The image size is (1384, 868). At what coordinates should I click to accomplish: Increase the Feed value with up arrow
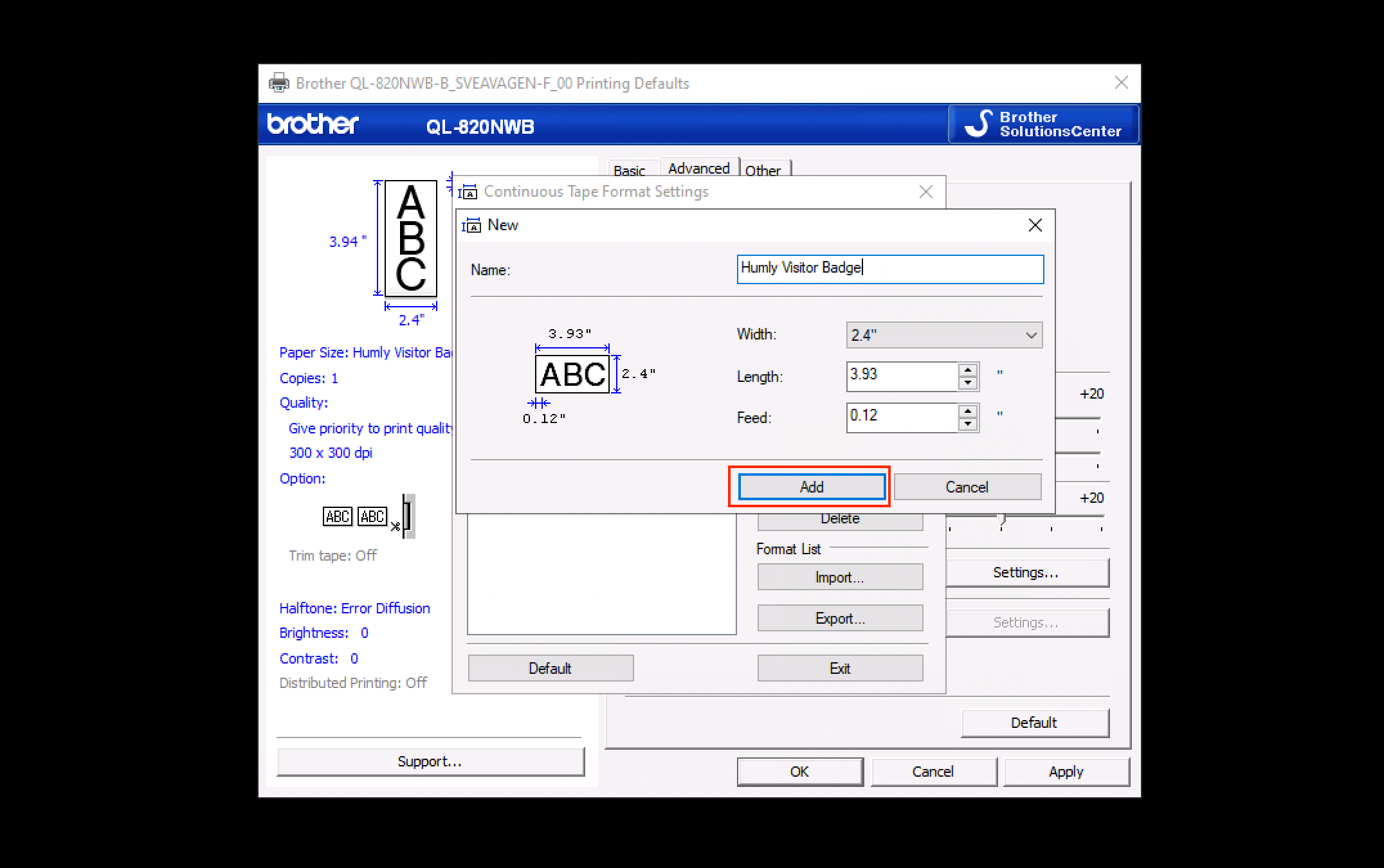968,410
